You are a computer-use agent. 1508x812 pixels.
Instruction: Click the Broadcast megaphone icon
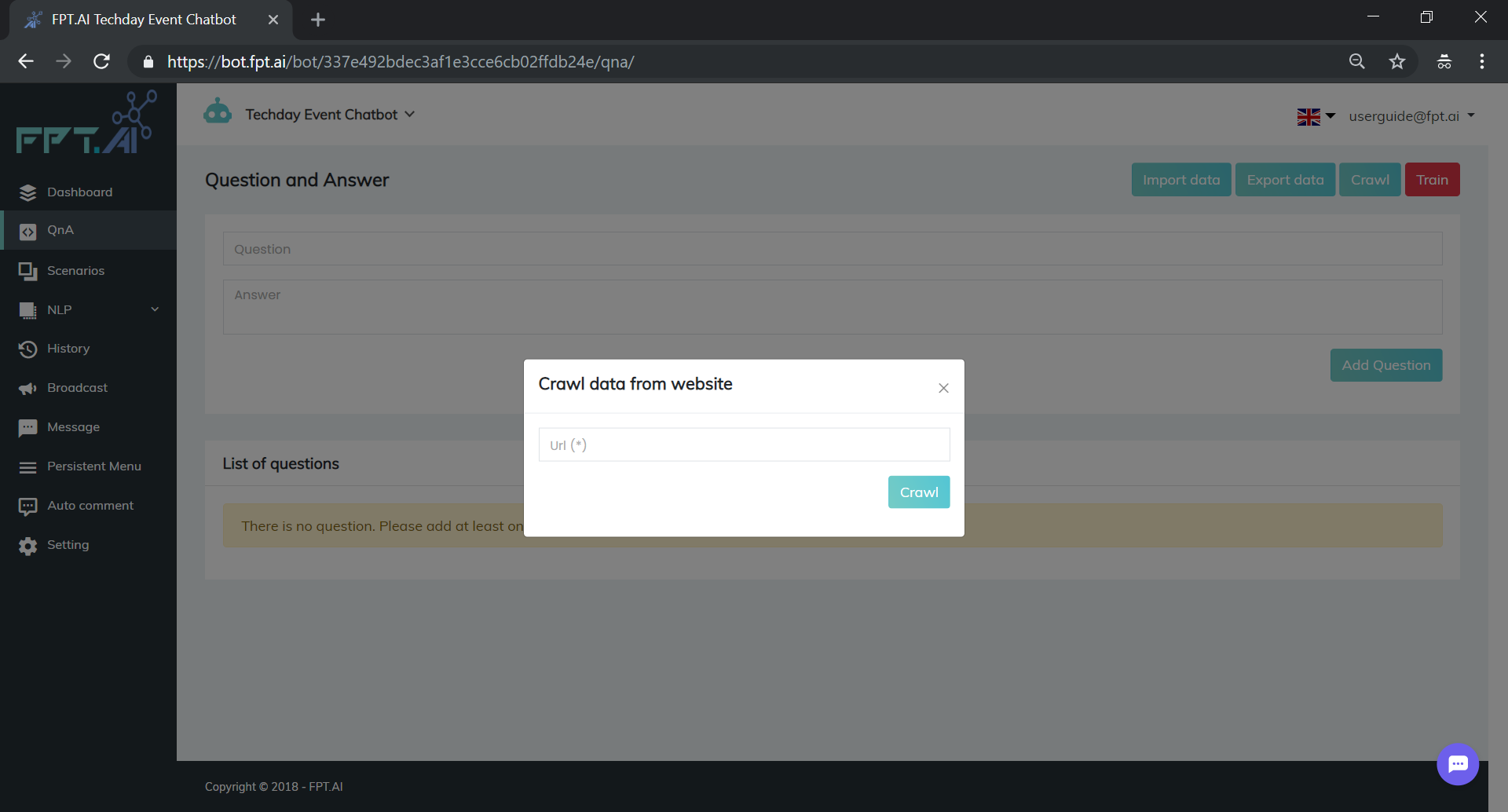point(28,389)
